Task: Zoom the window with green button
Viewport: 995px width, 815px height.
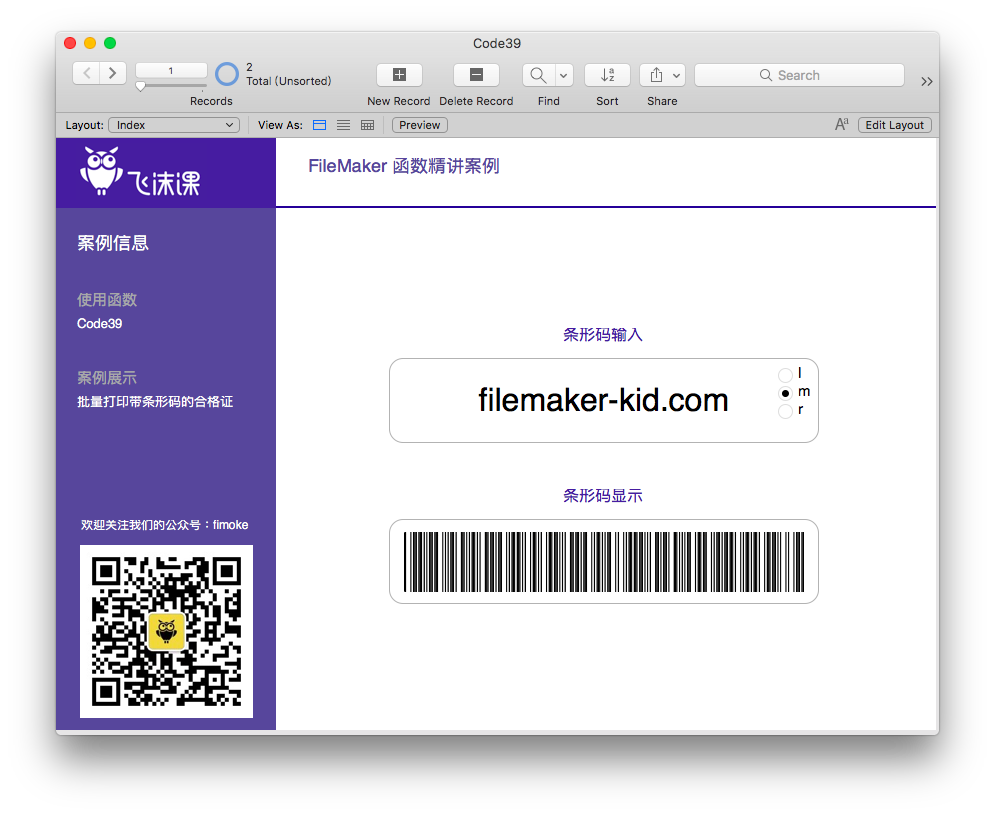Action: [110, 43]
